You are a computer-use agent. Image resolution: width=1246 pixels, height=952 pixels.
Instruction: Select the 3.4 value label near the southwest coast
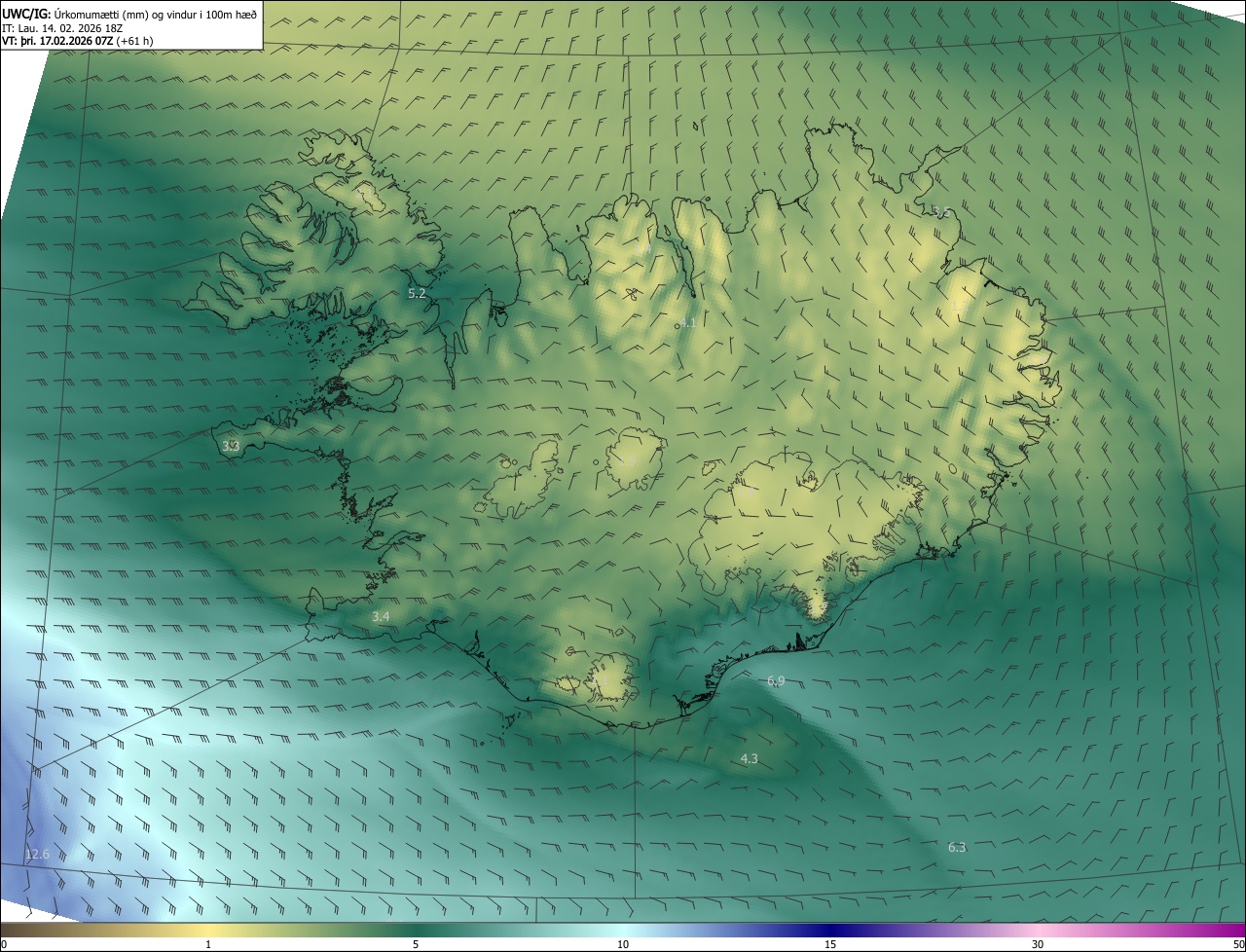coord(381,616)
